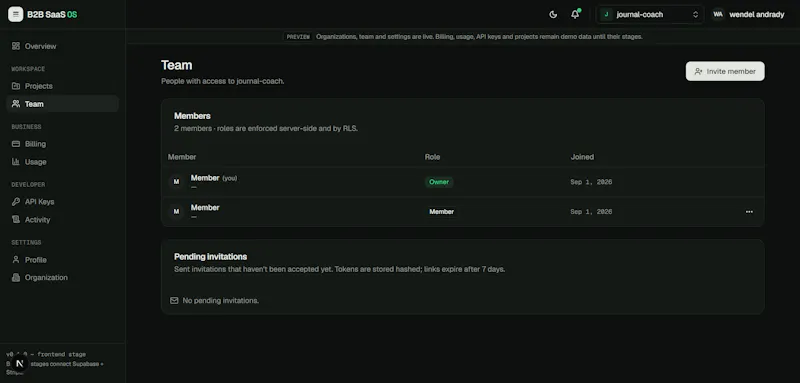This screenshot has height=383, width=800.
Task: Click 'No pending invitations.' text
Action: click(x=220, y=301)
